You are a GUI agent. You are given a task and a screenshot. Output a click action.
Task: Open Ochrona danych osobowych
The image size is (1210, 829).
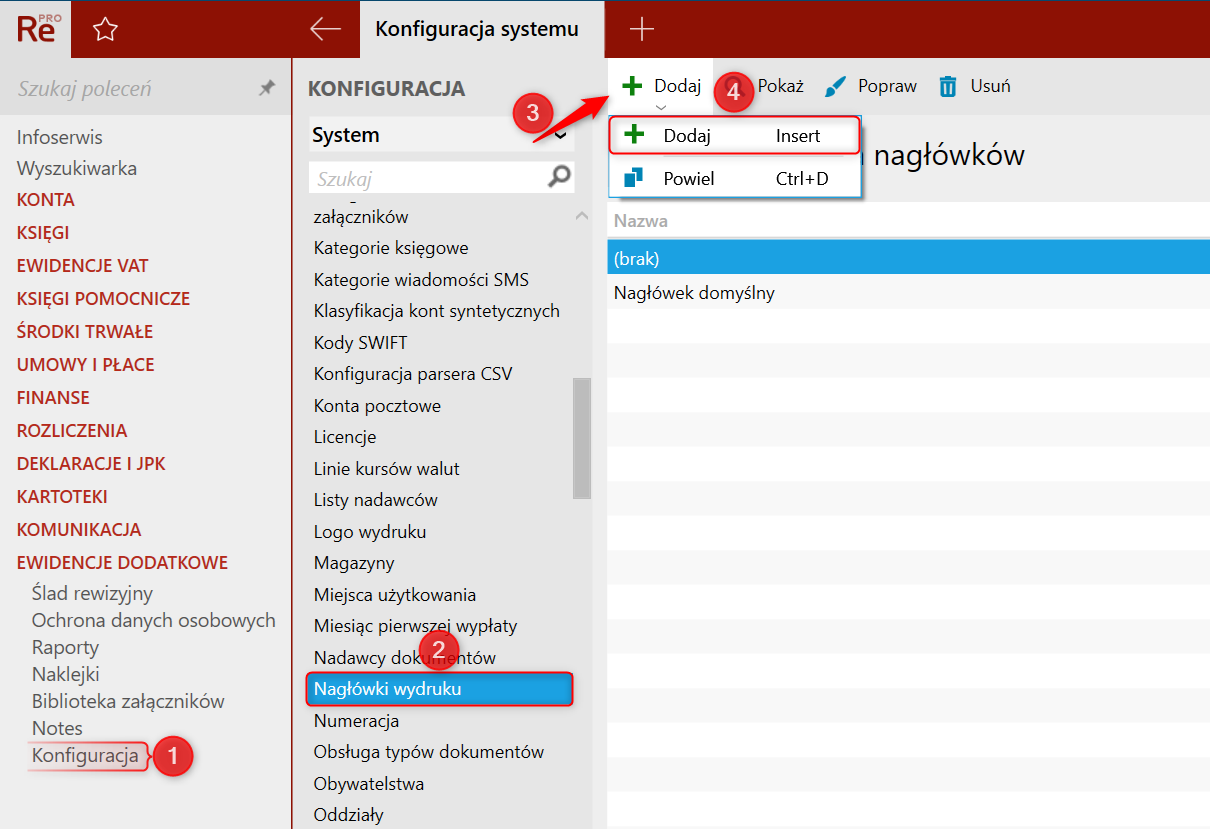pyautogui.click(x=154, y=620)
